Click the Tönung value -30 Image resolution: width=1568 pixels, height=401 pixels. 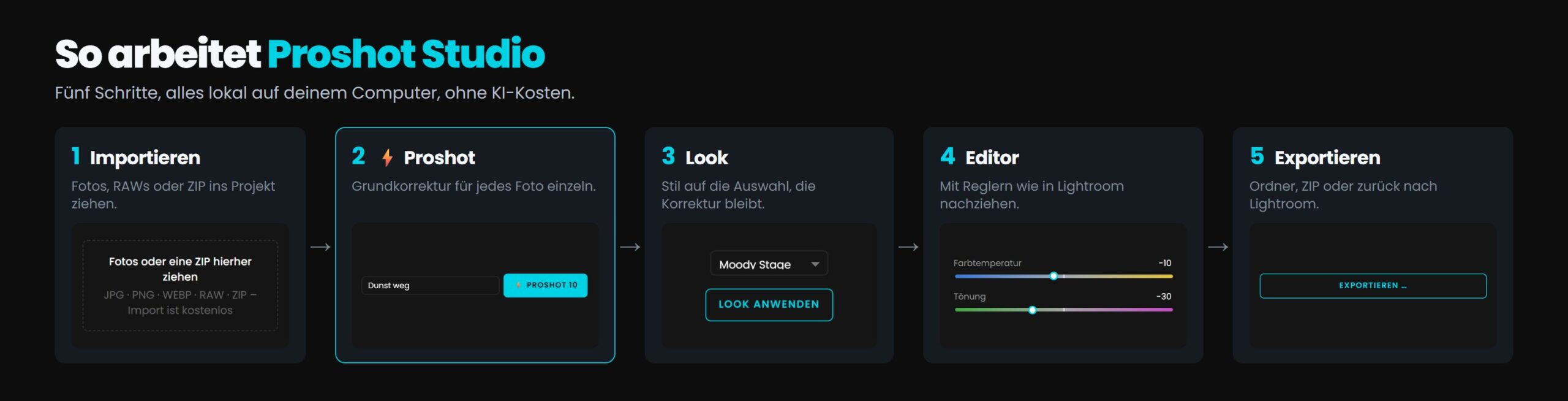[x=1163, y=296]
